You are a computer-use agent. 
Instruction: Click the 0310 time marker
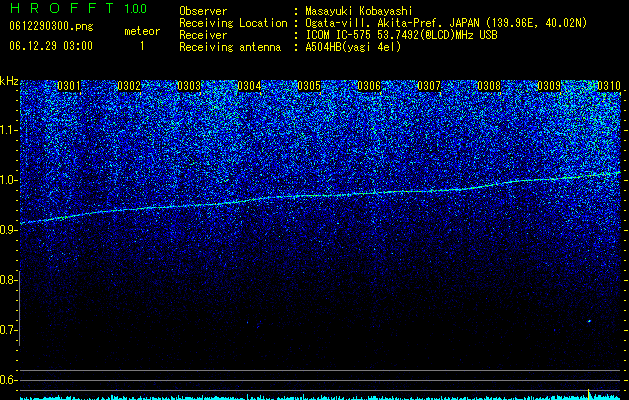[609, 86]
